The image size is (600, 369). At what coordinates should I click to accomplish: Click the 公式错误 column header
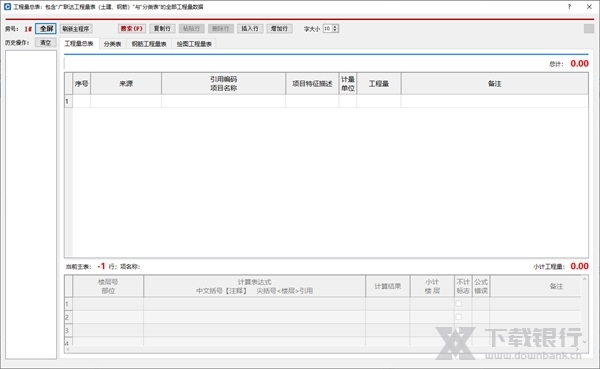pyautogui.click(x=481, y=286)
